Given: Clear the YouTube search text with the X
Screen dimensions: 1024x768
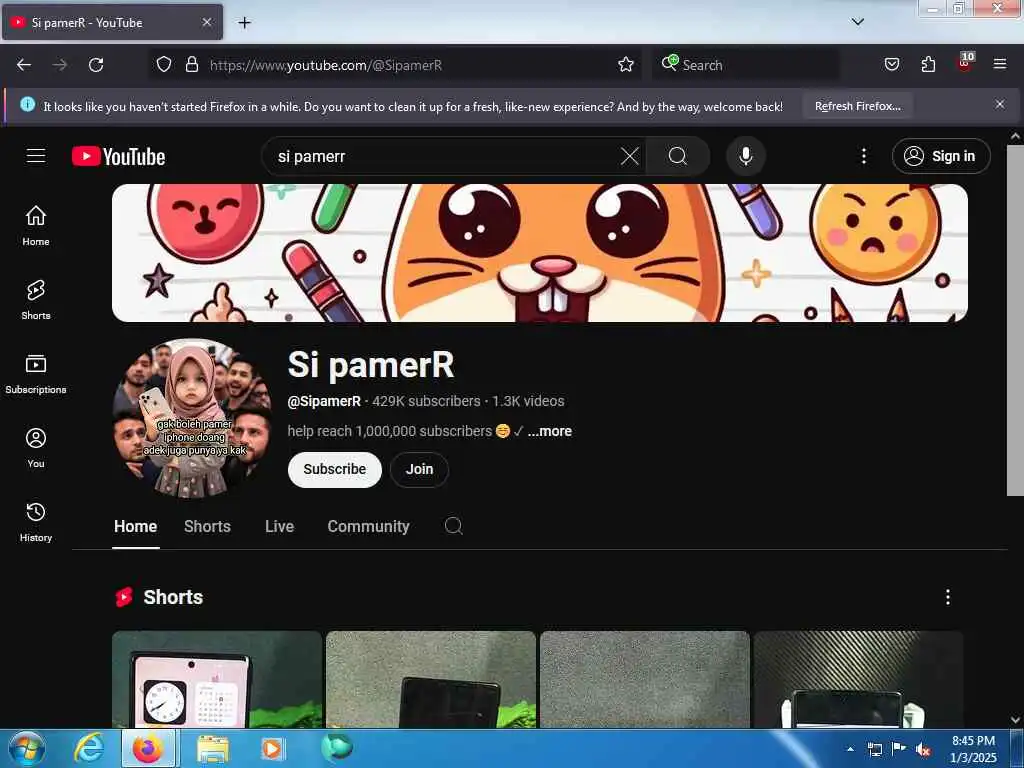Looking at the screenshot, I should 630,156.
